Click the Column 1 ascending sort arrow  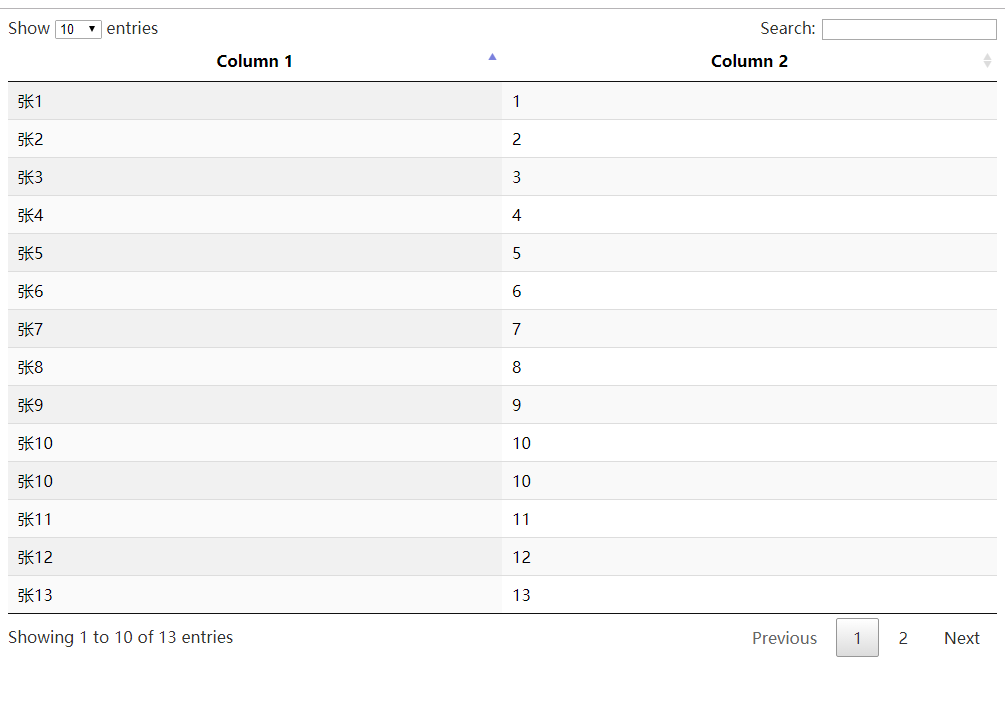tap(492, 58)
